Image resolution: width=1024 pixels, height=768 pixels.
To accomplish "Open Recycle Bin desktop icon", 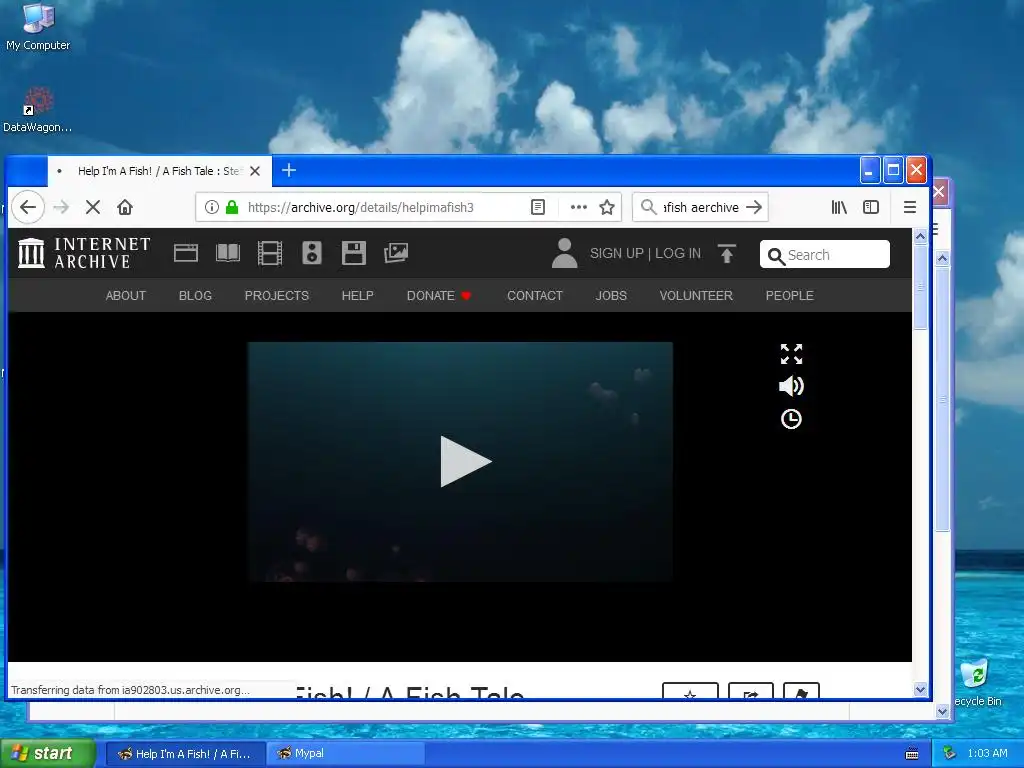I will [978, 683].
